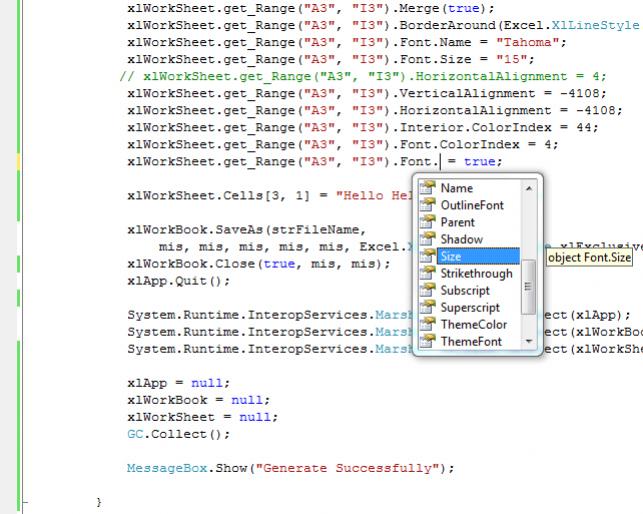
Task: Click the 'object Font.Size' tooltip
Action: coord(589,258)
